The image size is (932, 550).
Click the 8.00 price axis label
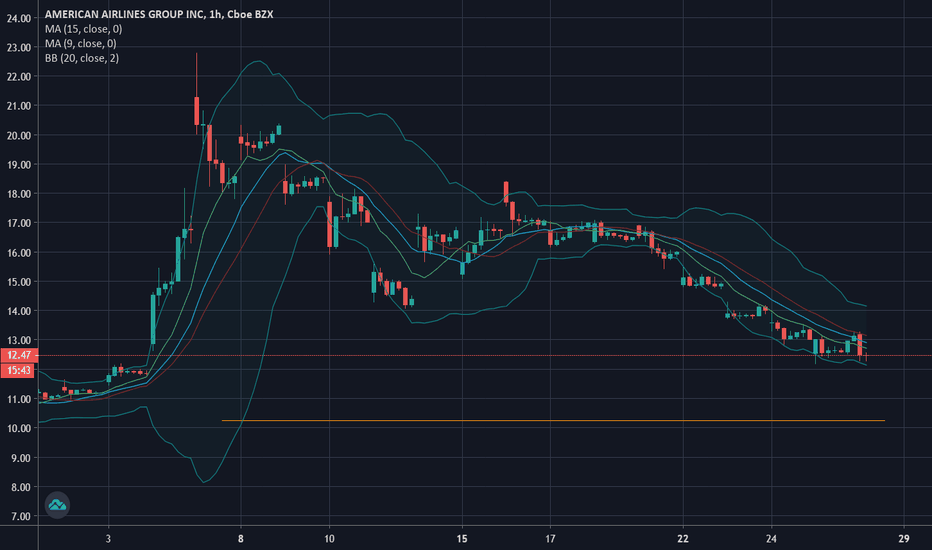(x=21, y=487)
